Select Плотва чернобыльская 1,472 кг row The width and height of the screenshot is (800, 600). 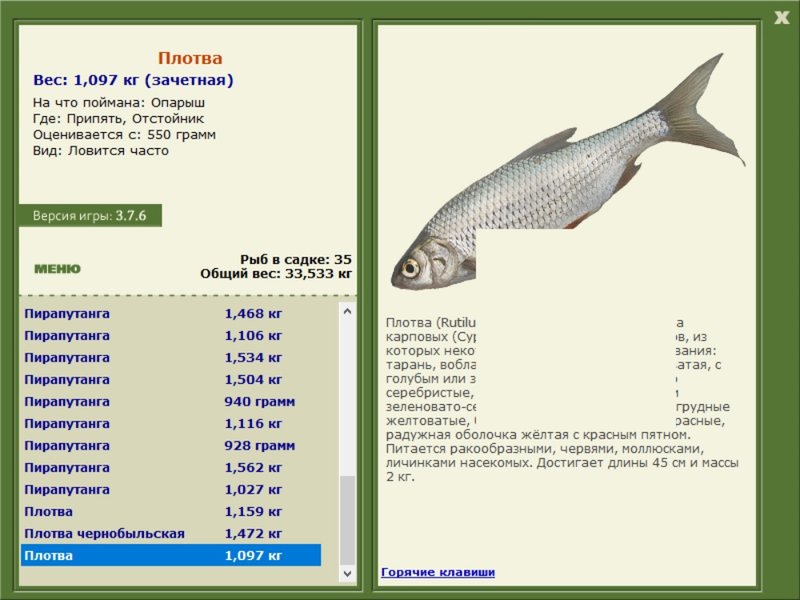[171, 533]
